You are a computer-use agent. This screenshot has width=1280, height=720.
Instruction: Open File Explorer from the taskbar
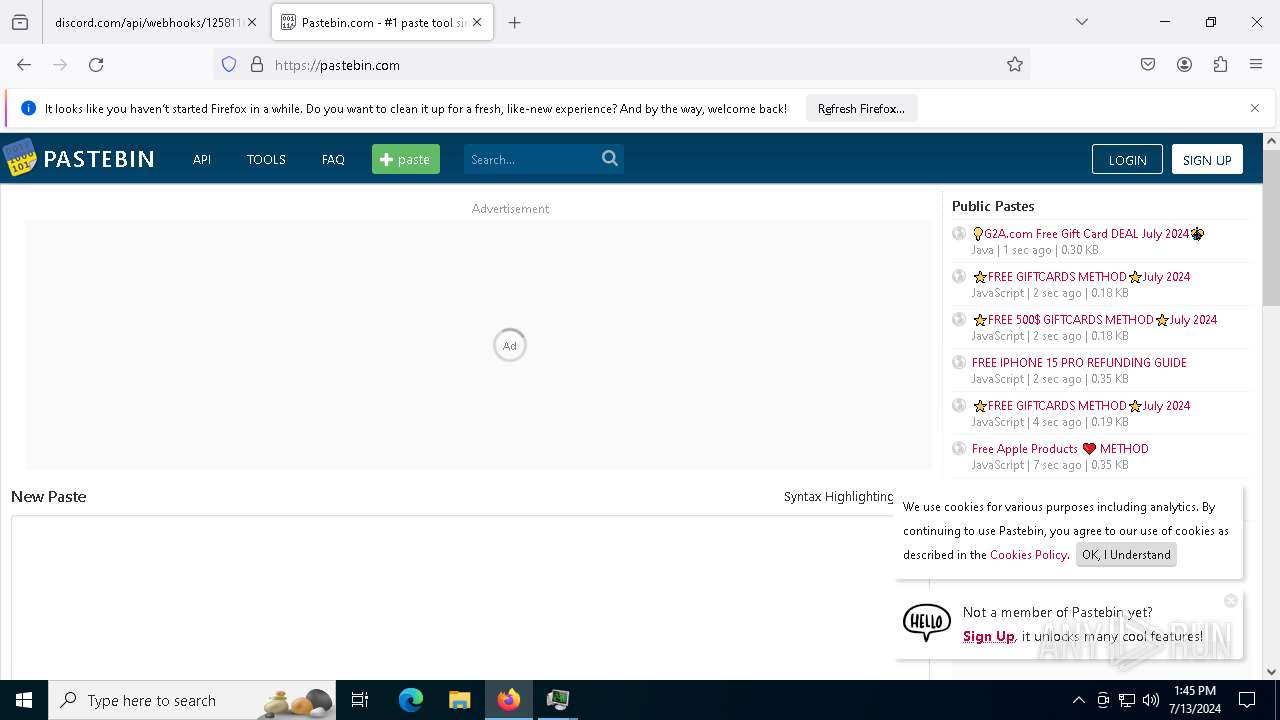tap(460, 700)
